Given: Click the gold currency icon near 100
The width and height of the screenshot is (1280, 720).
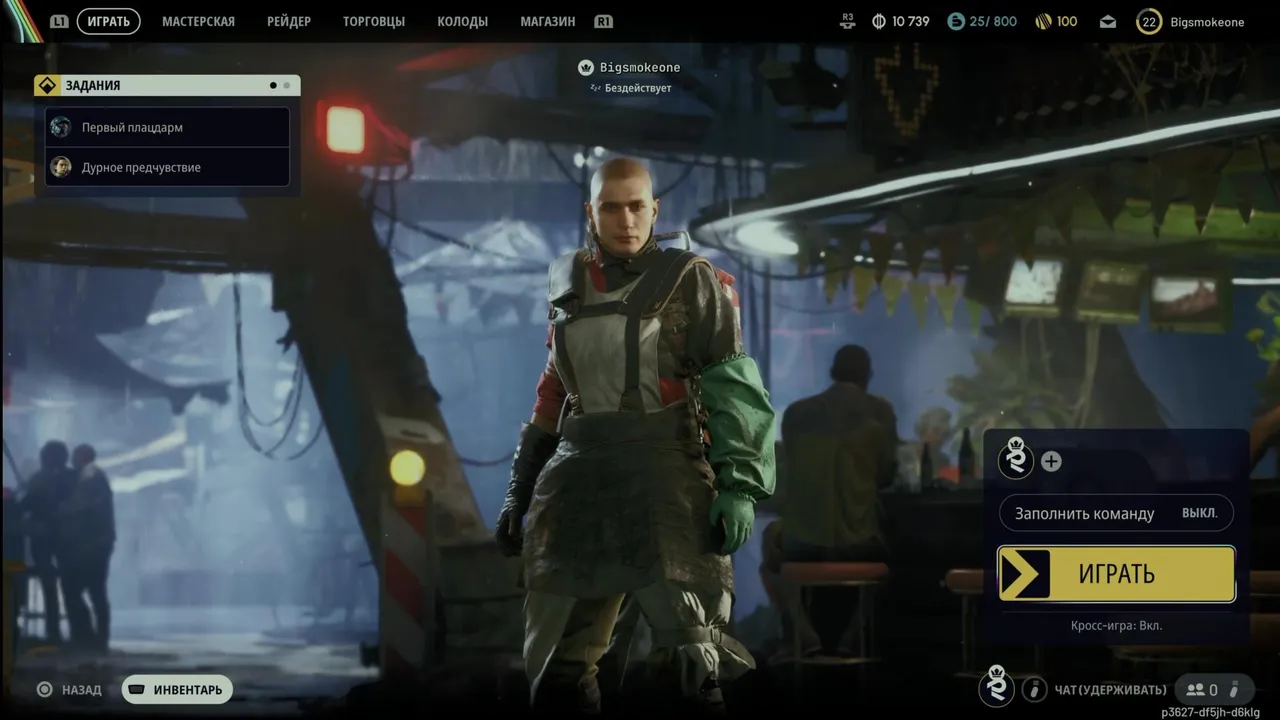Looking at the screenshot, I should pos(1042,21).
